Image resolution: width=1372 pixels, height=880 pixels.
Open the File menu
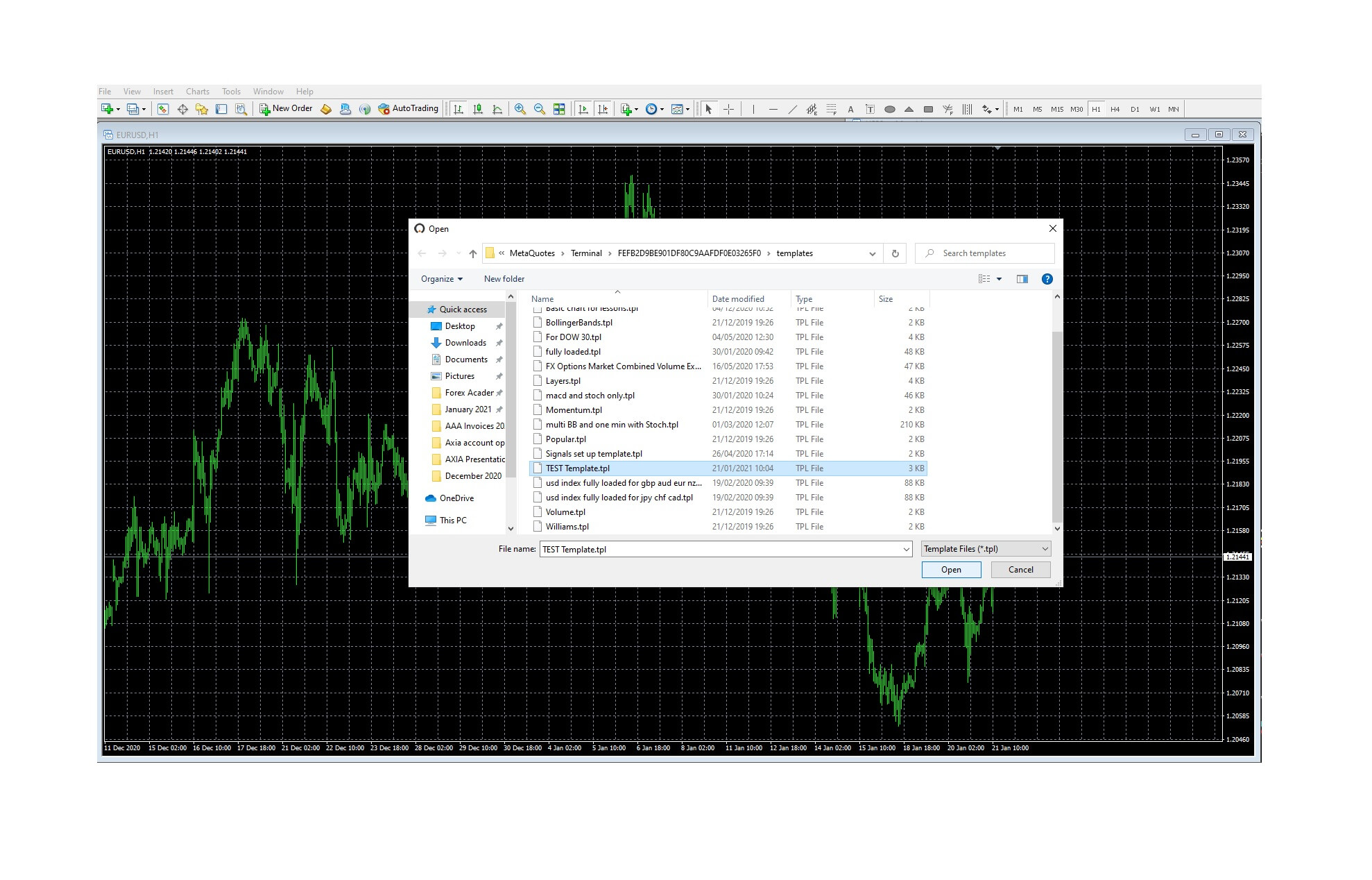coord(105,92)
